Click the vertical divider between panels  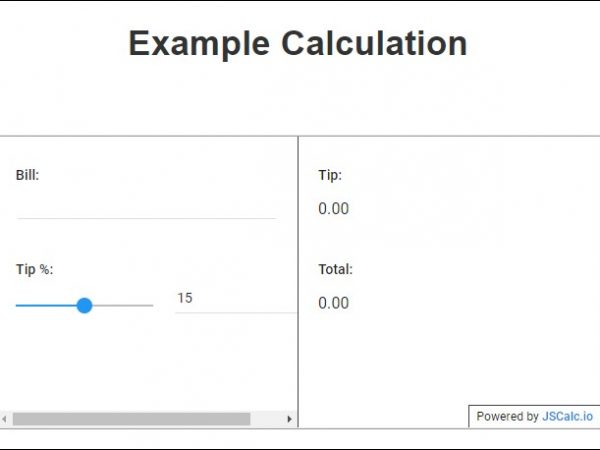click(298, 280)
